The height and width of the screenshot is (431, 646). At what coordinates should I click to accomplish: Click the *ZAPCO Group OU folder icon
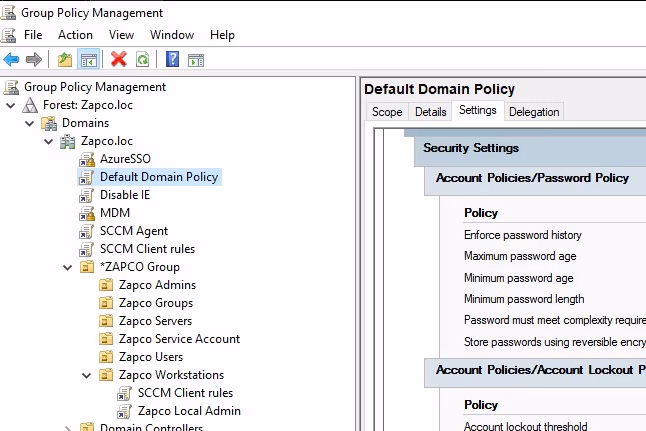coord(87,267)
